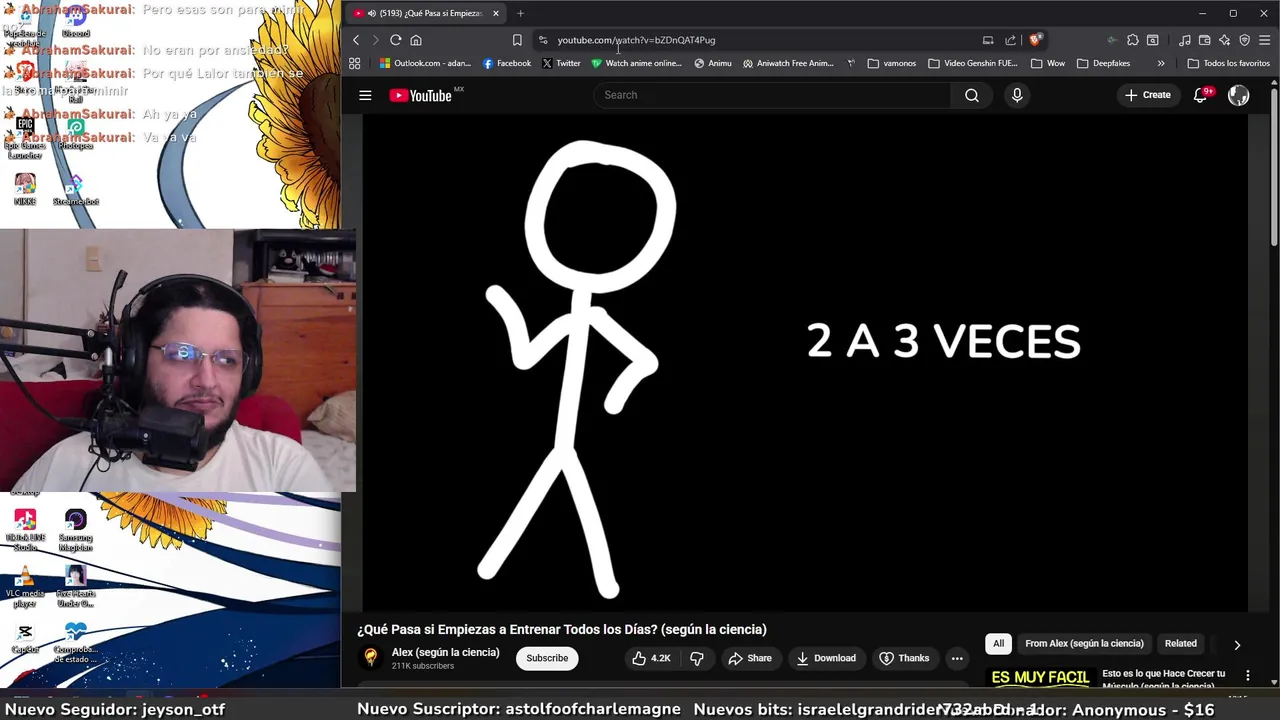The width and height of the screenshot is (1280, 720).
Task: Open the YouTube account avatar menu
Action: 1239,95
